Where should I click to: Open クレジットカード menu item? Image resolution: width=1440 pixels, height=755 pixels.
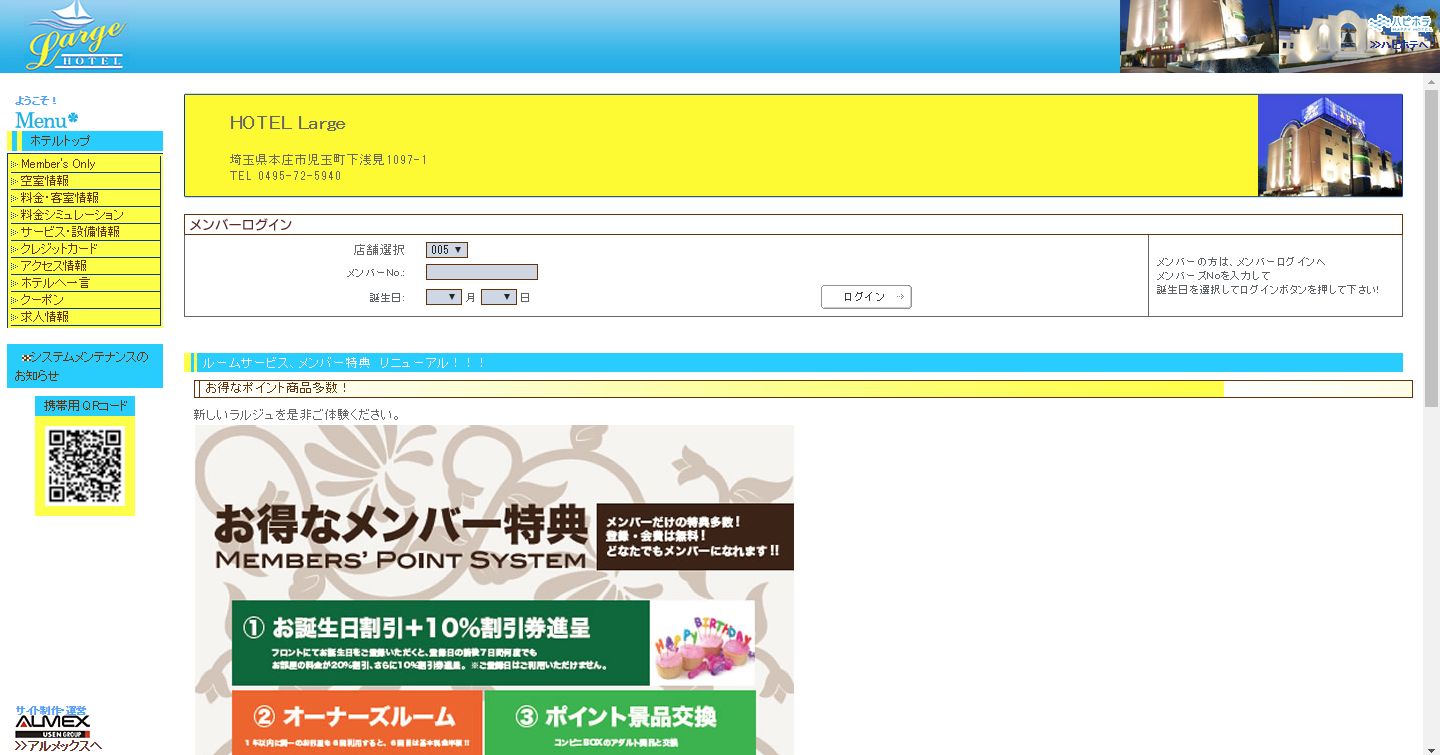coord(84,249)
